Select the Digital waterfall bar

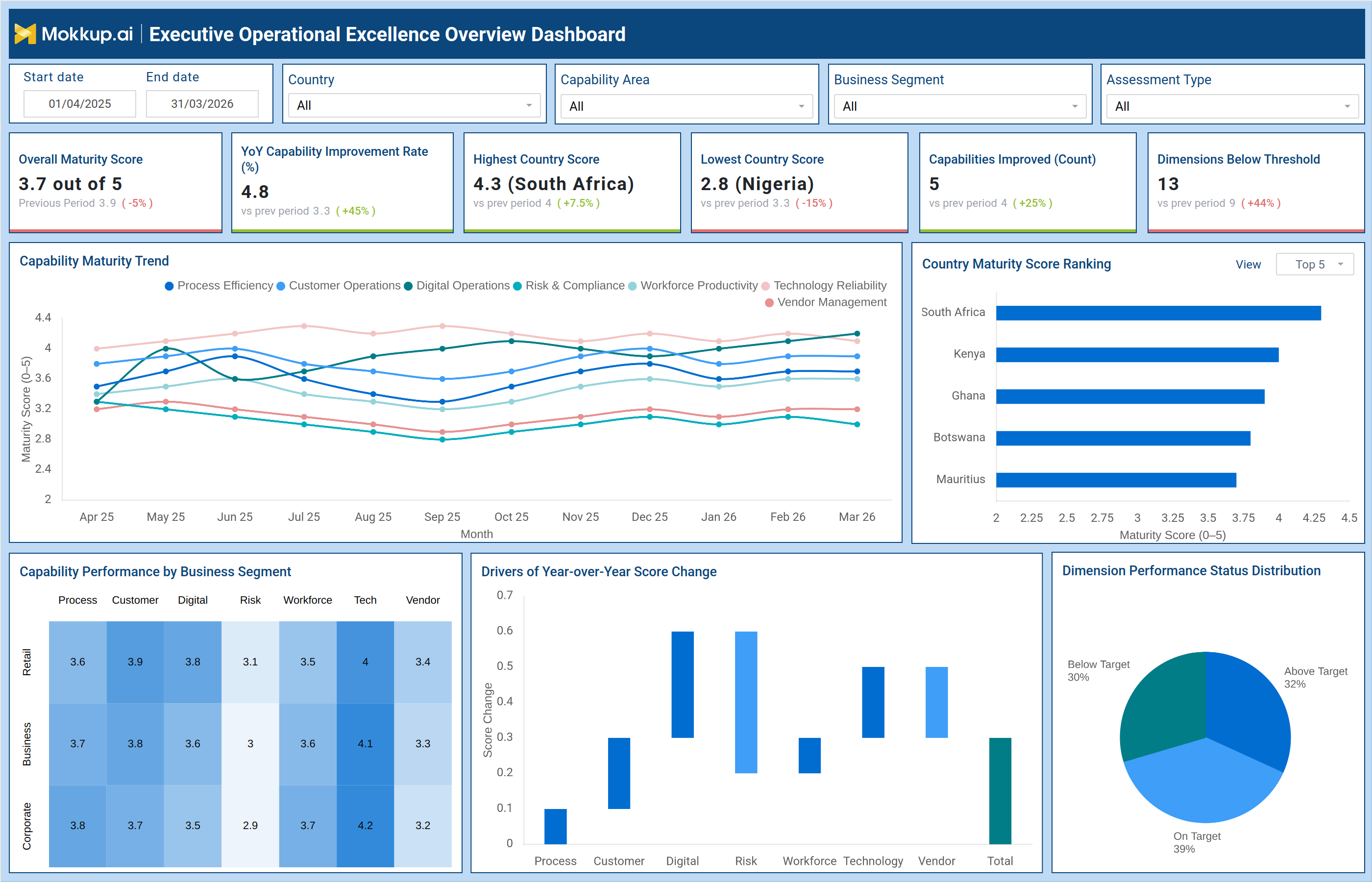pos(683,685)
